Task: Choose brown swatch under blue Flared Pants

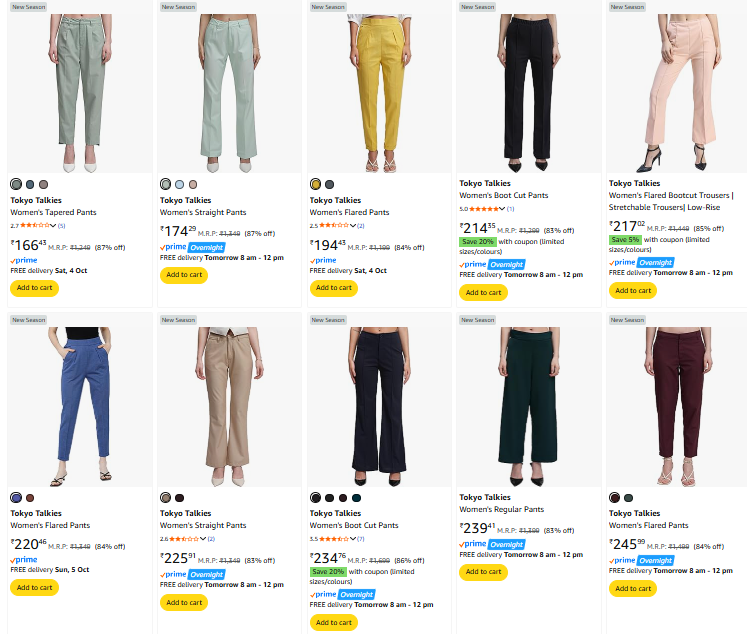Action: 30,497
